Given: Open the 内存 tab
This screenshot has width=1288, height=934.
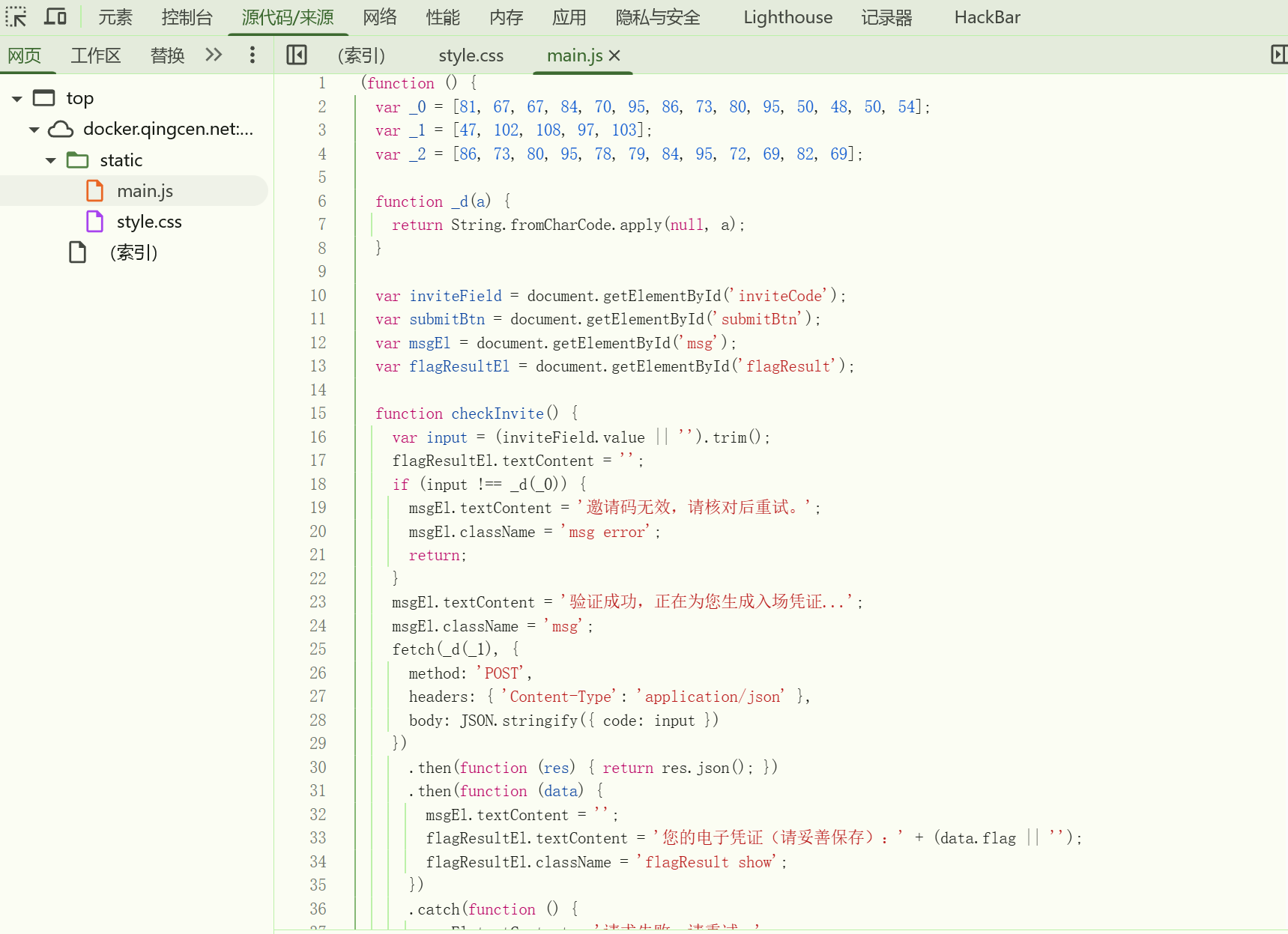Looking at the screenshot, I should pos(506,17).
